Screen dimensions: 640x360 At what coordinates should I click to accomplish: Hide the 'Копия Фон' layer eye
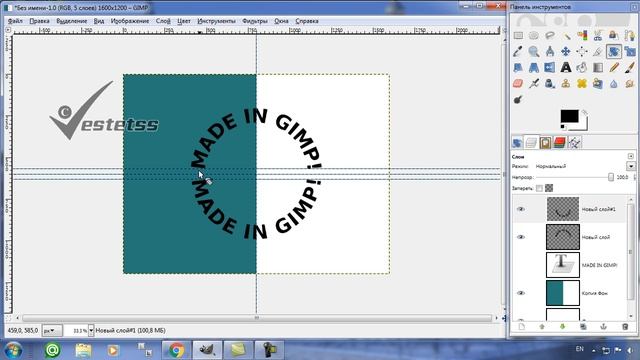tap(521, 293)
